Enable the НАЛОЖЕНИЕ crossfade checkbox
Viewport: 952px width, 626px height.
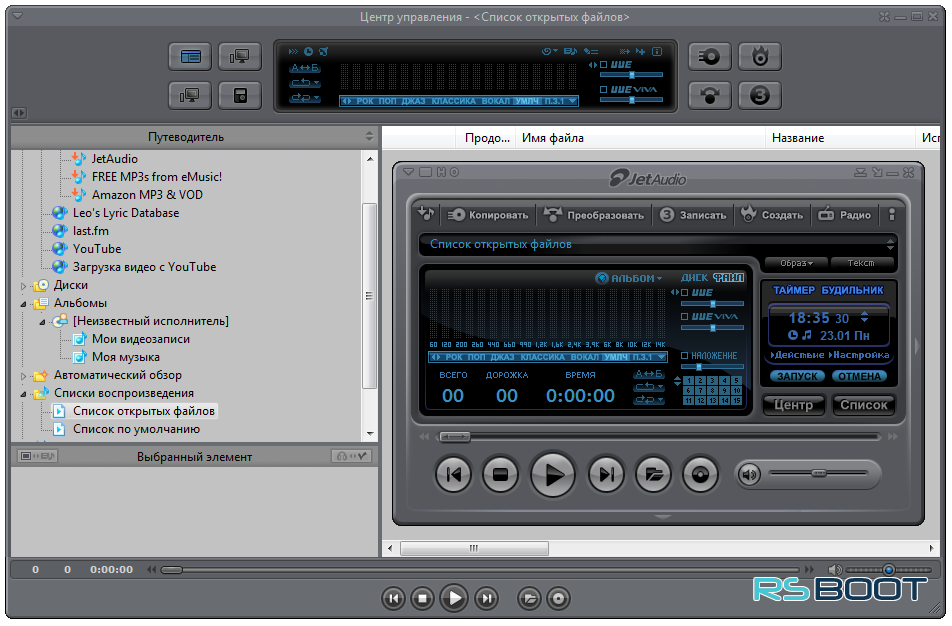(684, 356)
